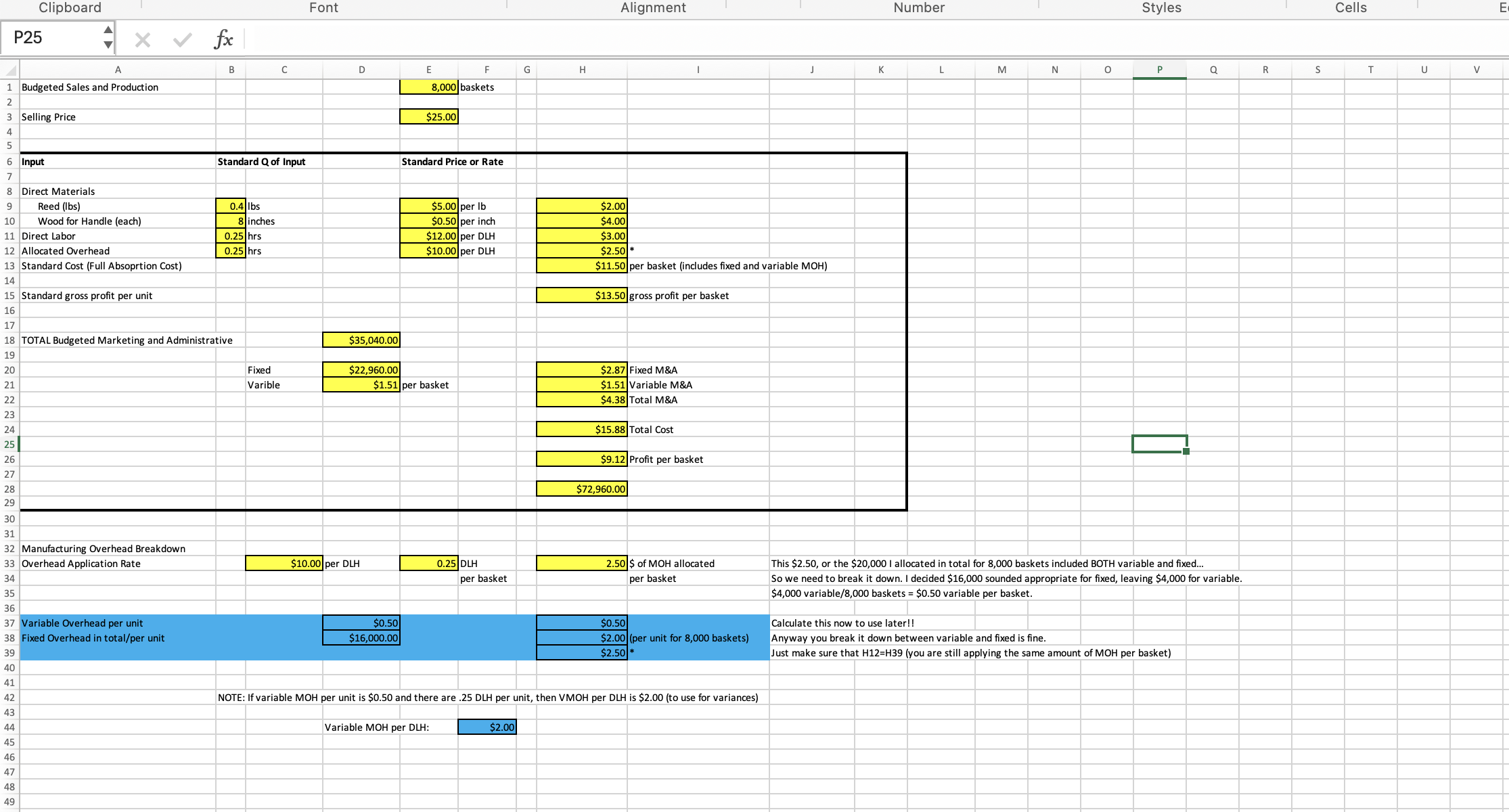Image resolution: width=1509 pixels, height=812 pixels.
Task: Click the Name Box up arrow
Action: pyautogui.click(x=108, y=30)
